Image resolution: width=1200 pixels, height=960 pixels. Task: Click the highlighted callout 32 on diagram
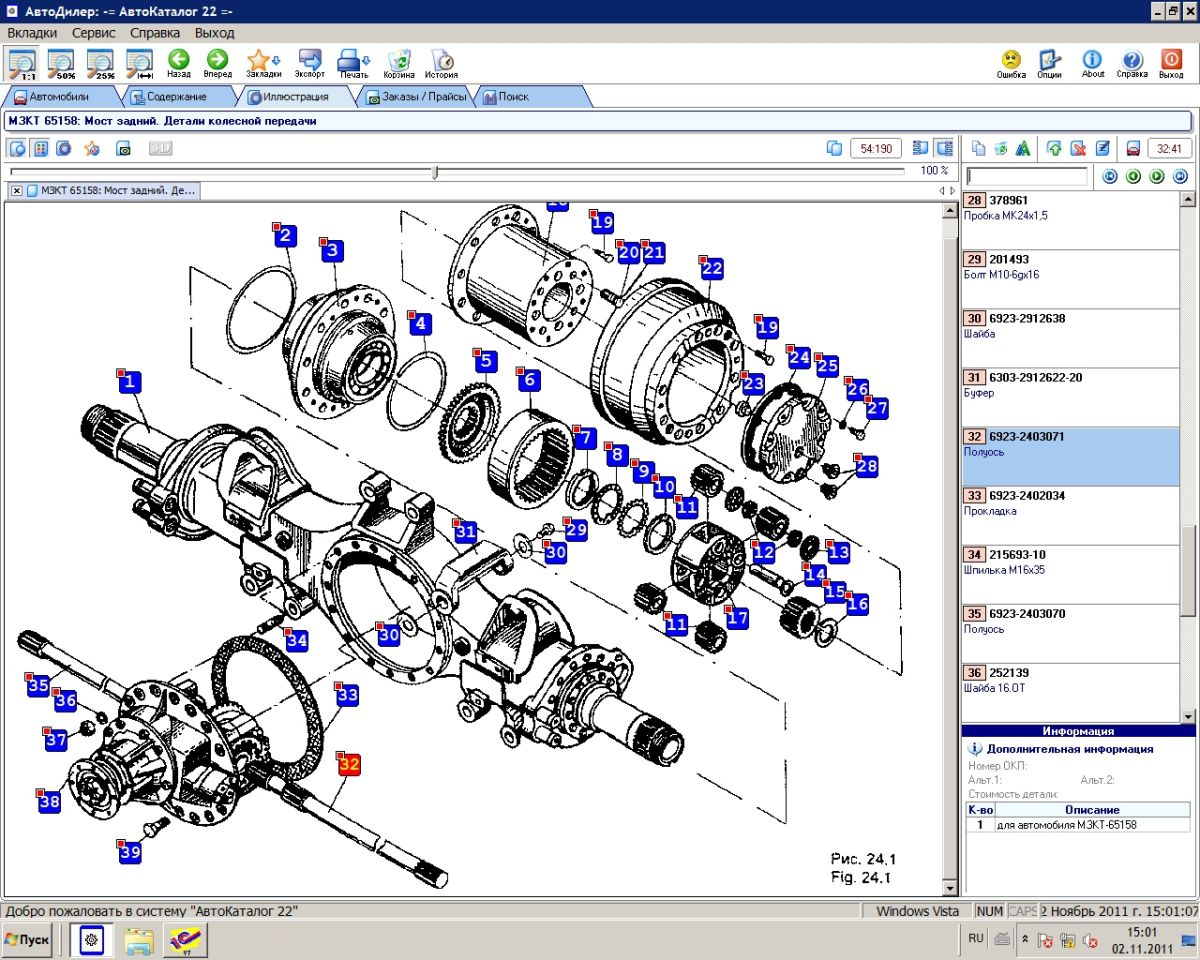pyautogui.click(x=348, y=765)
